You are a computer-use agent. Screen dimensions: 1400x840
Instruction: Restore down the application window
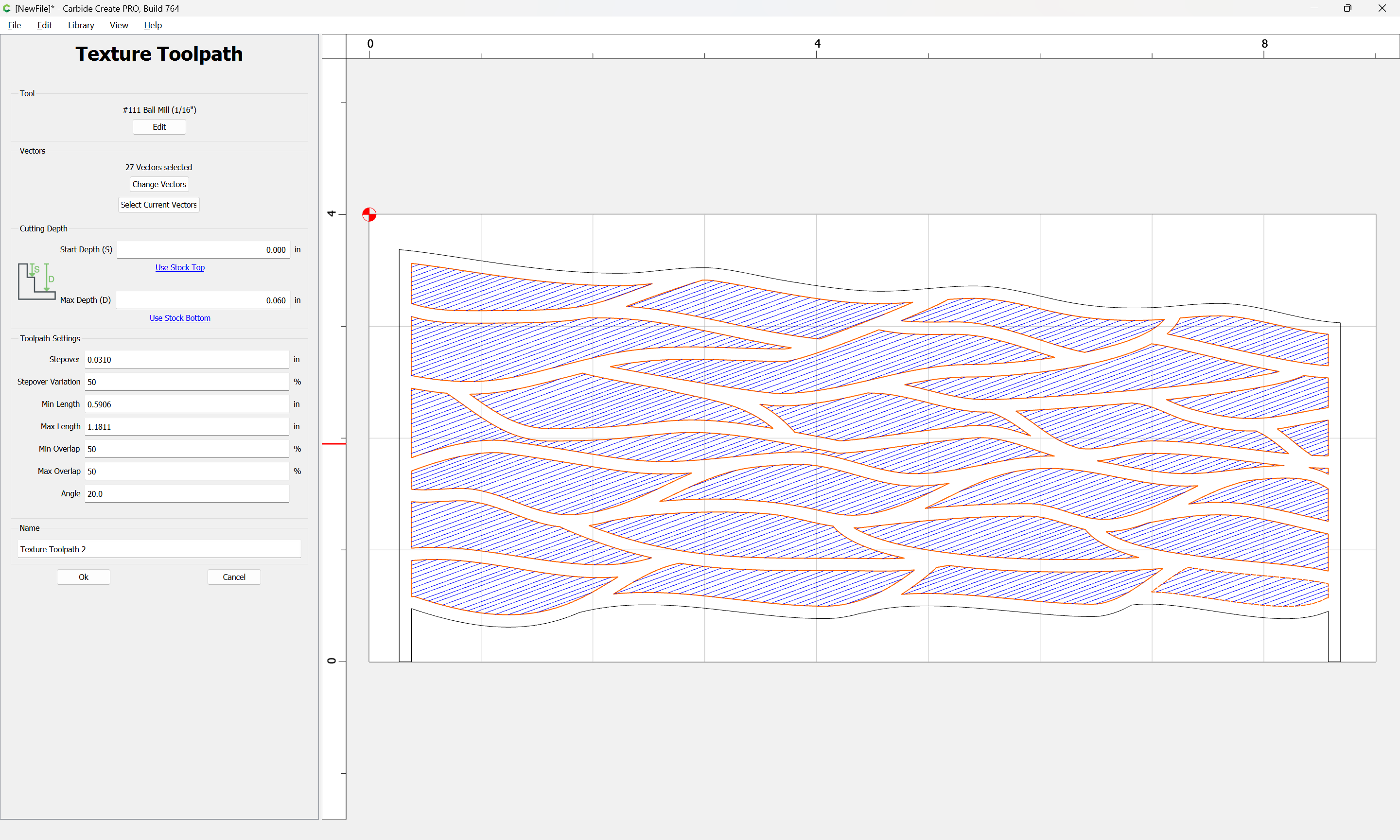(1347, 8)
